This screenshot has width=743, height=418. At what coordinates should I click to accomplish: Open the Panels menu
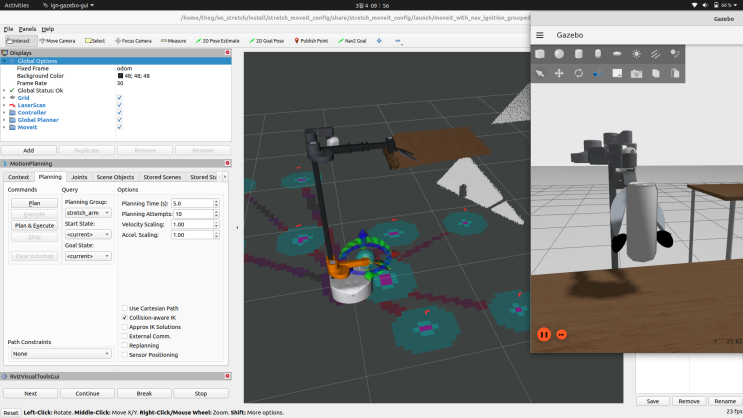[26, 29]
